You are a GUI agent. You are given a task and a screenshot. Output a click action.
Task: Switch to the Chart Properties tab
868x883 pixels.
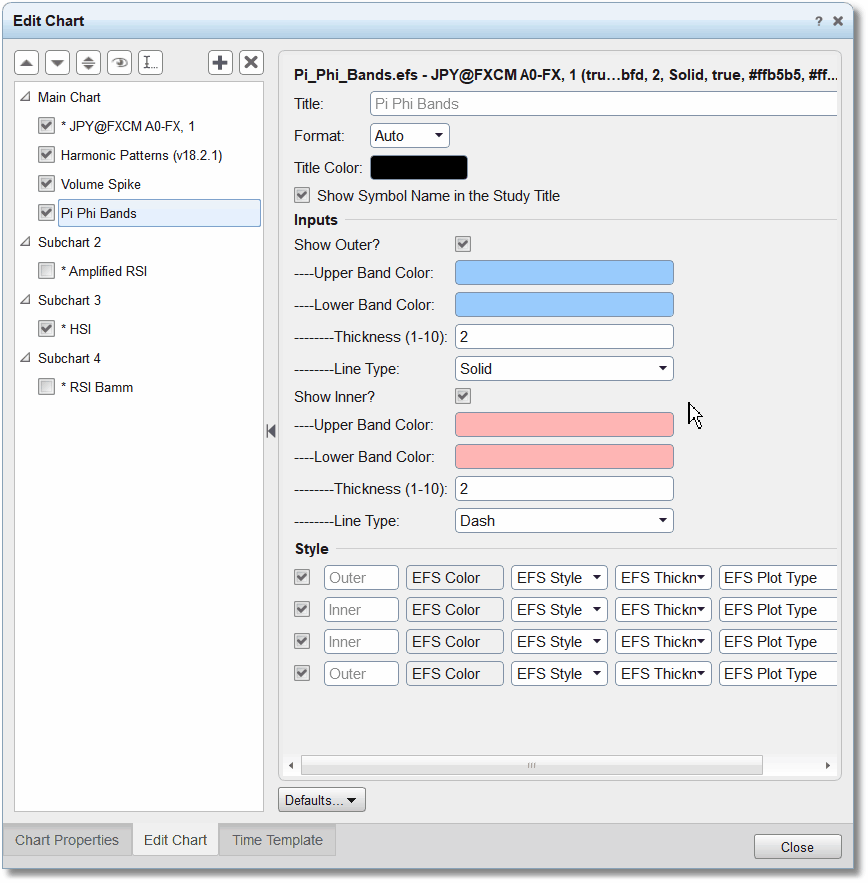point(67,840)
